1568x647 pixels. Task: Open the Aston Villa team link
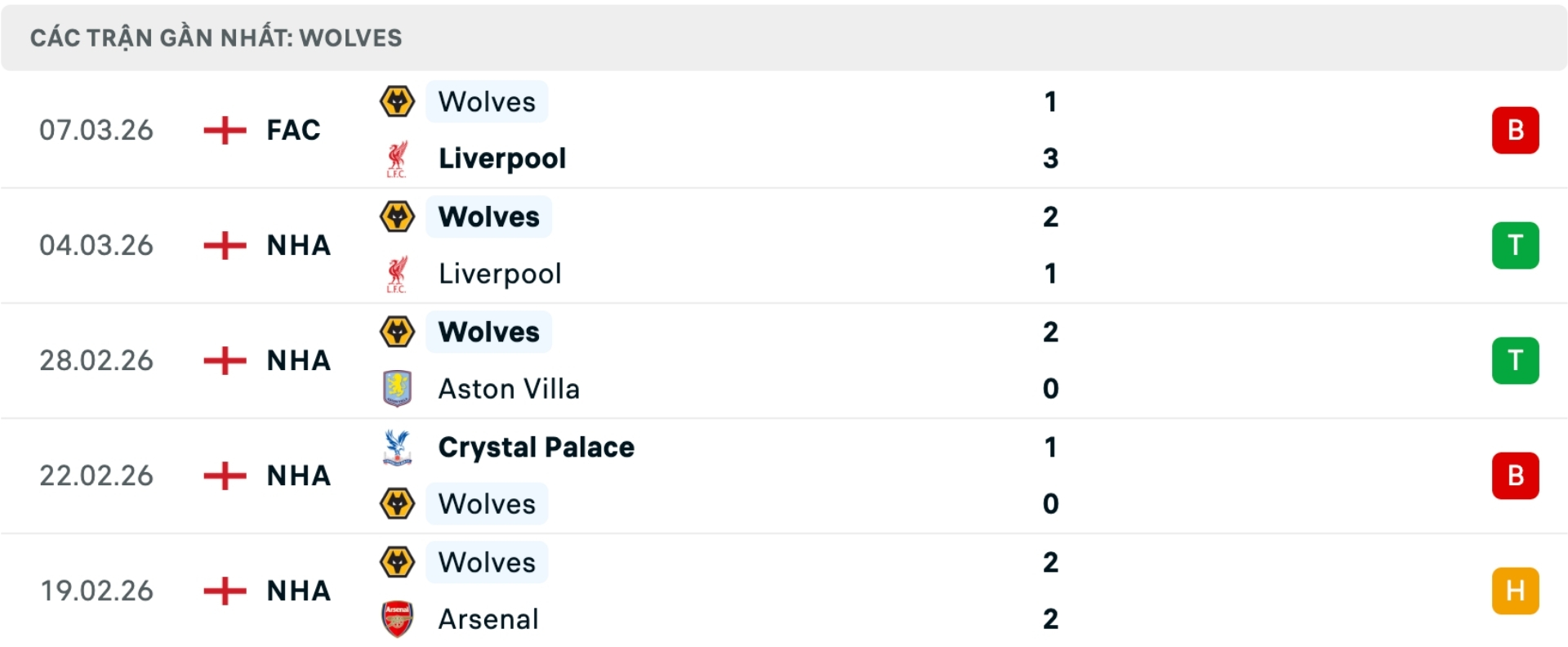pyautogui.click(x=509, y=389)
